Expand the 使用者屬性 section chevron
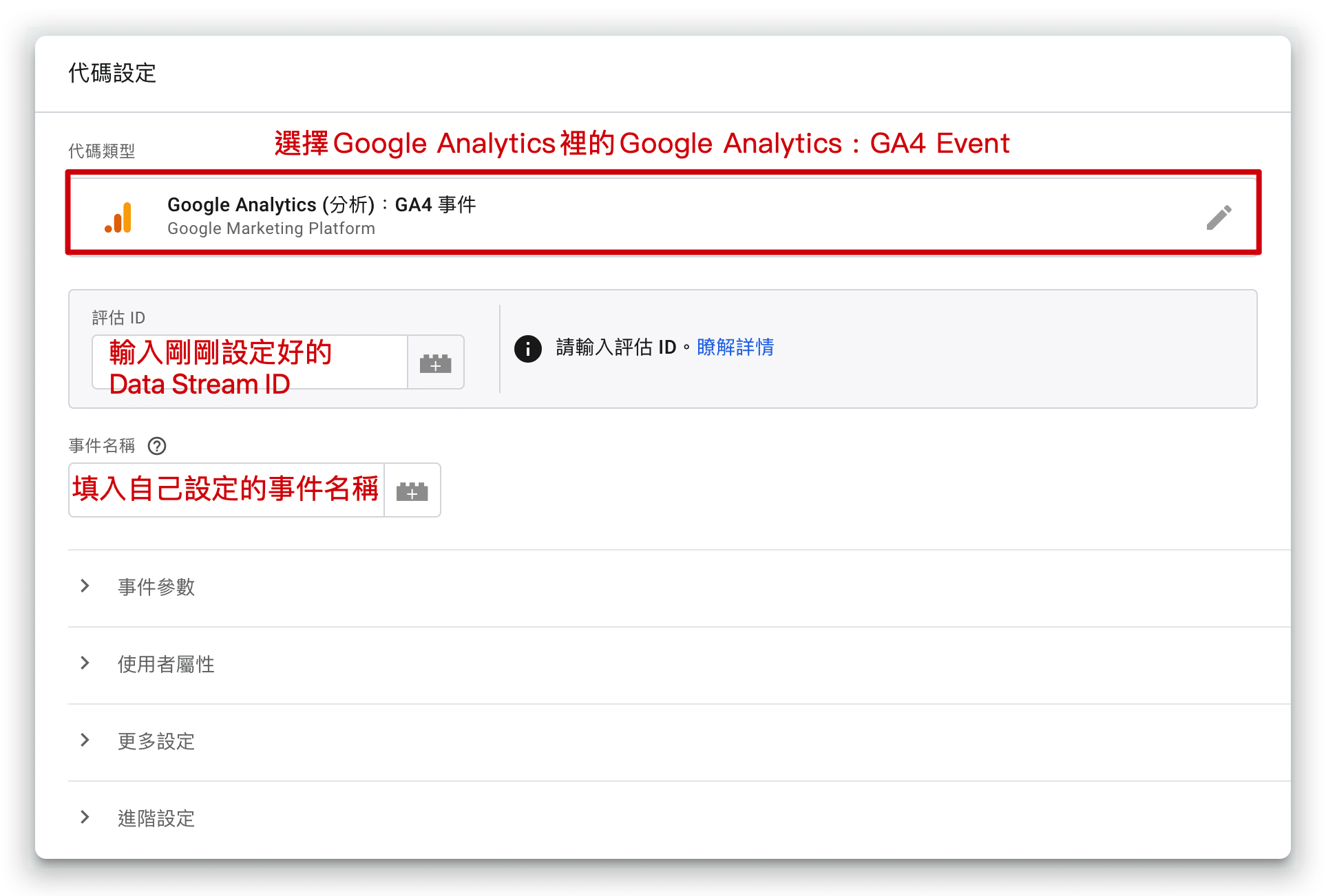The image size is (1326, 896). 85,663
